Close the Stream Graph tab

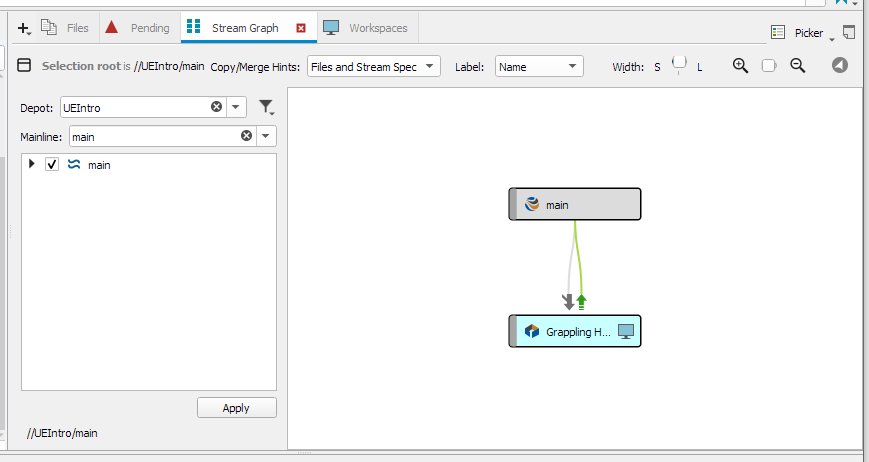pos(301,28)
